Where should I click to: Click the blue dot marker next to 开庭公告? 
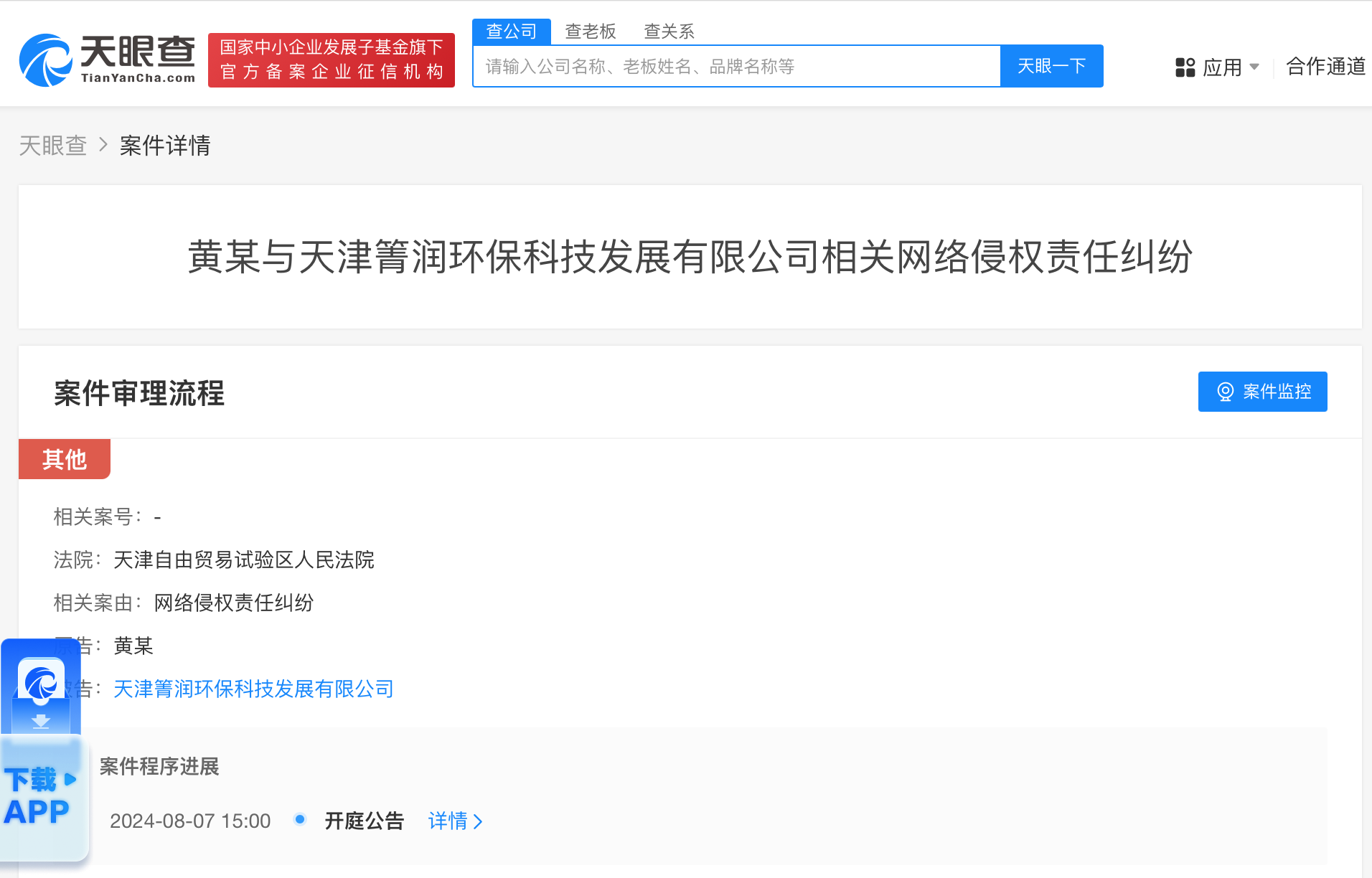pyautogui.click(x=299, y=820)
